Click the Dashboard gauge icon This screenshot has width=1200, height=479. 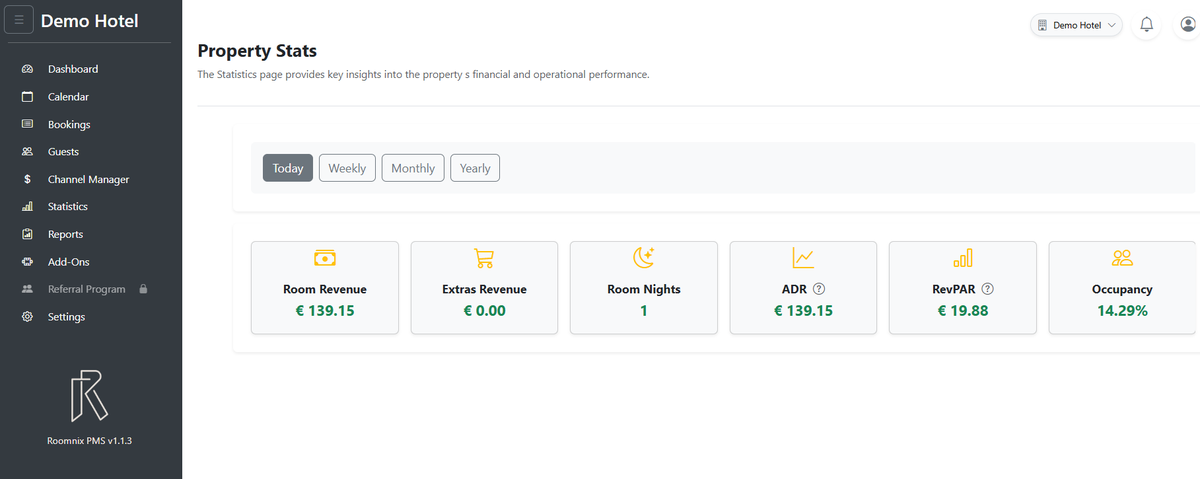(x=28, y=69)
